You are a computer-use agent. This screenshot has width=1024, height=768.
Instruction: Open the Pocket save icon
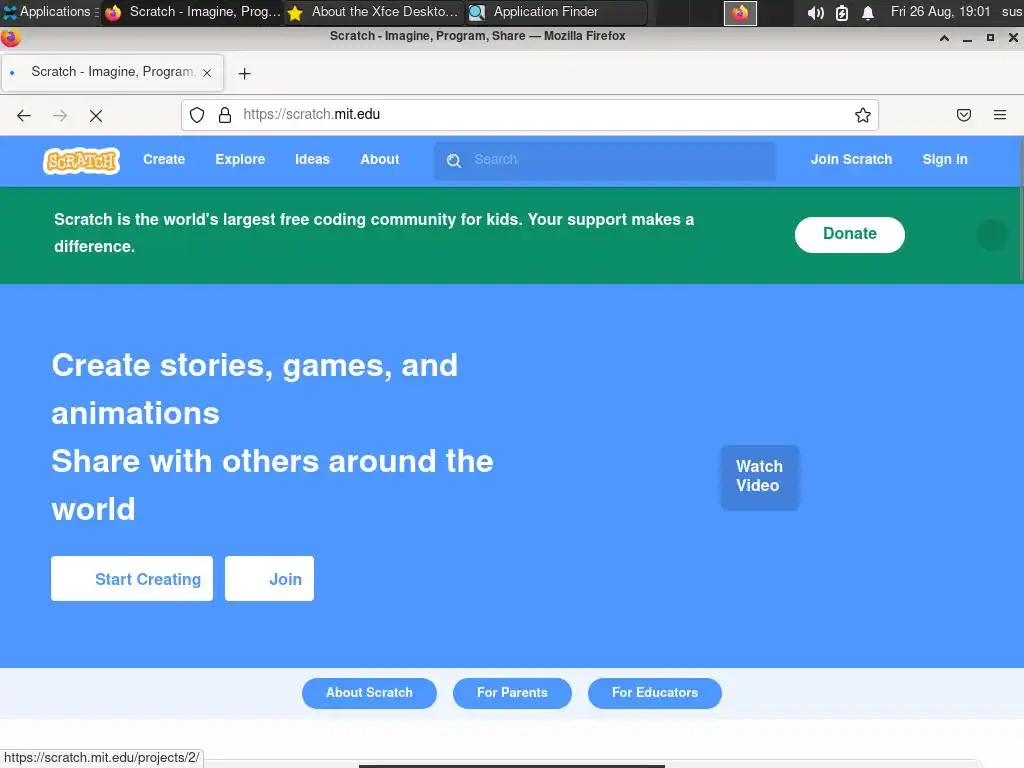click(x=964, y=115)
